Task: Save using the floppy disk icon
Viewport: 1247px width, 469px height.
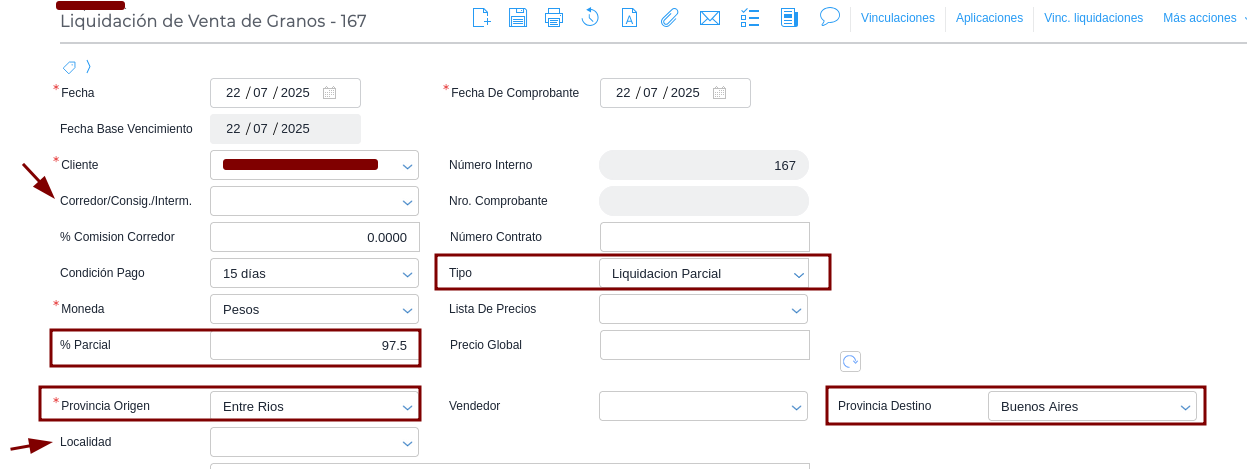Action: point(518,17)
